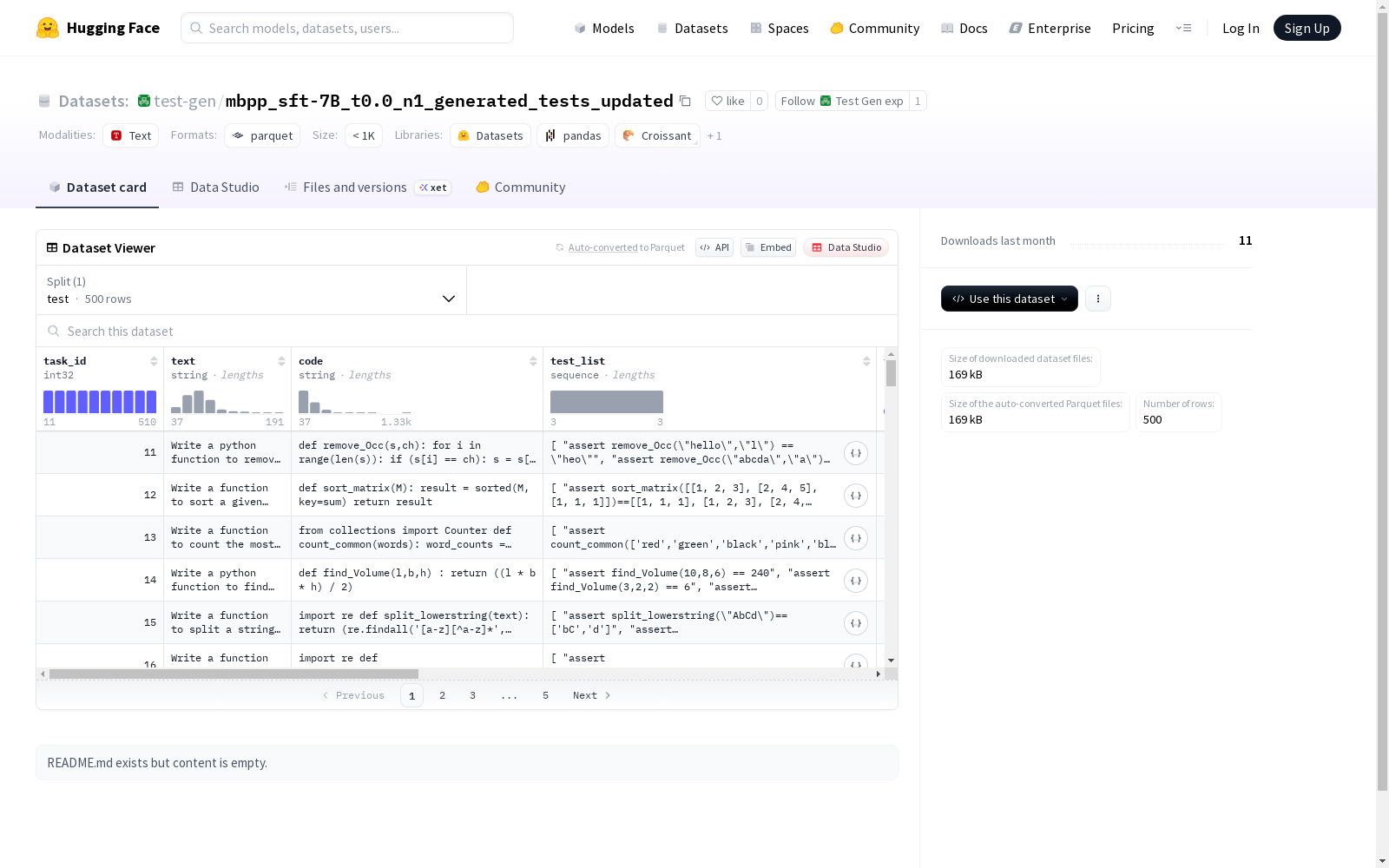
Task: Click the Hugging Face logo icon
Action: [48, 28]
